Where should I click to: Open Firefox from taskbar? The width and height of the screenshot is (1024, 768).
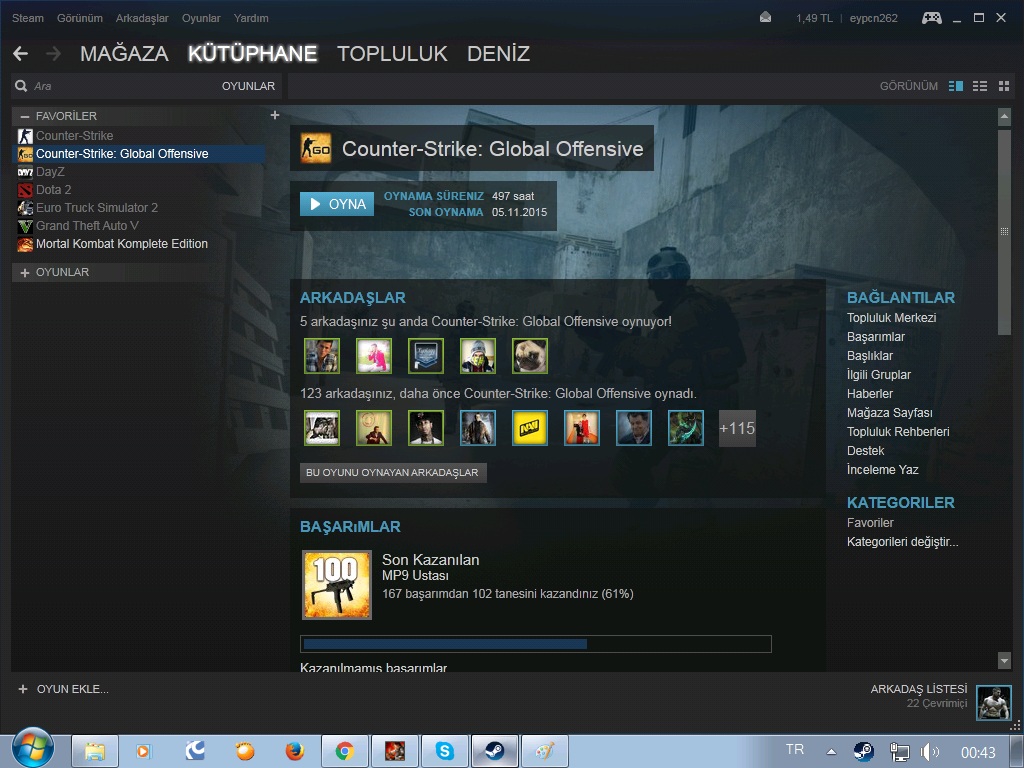pyautogui.click(x=295, y=751)
